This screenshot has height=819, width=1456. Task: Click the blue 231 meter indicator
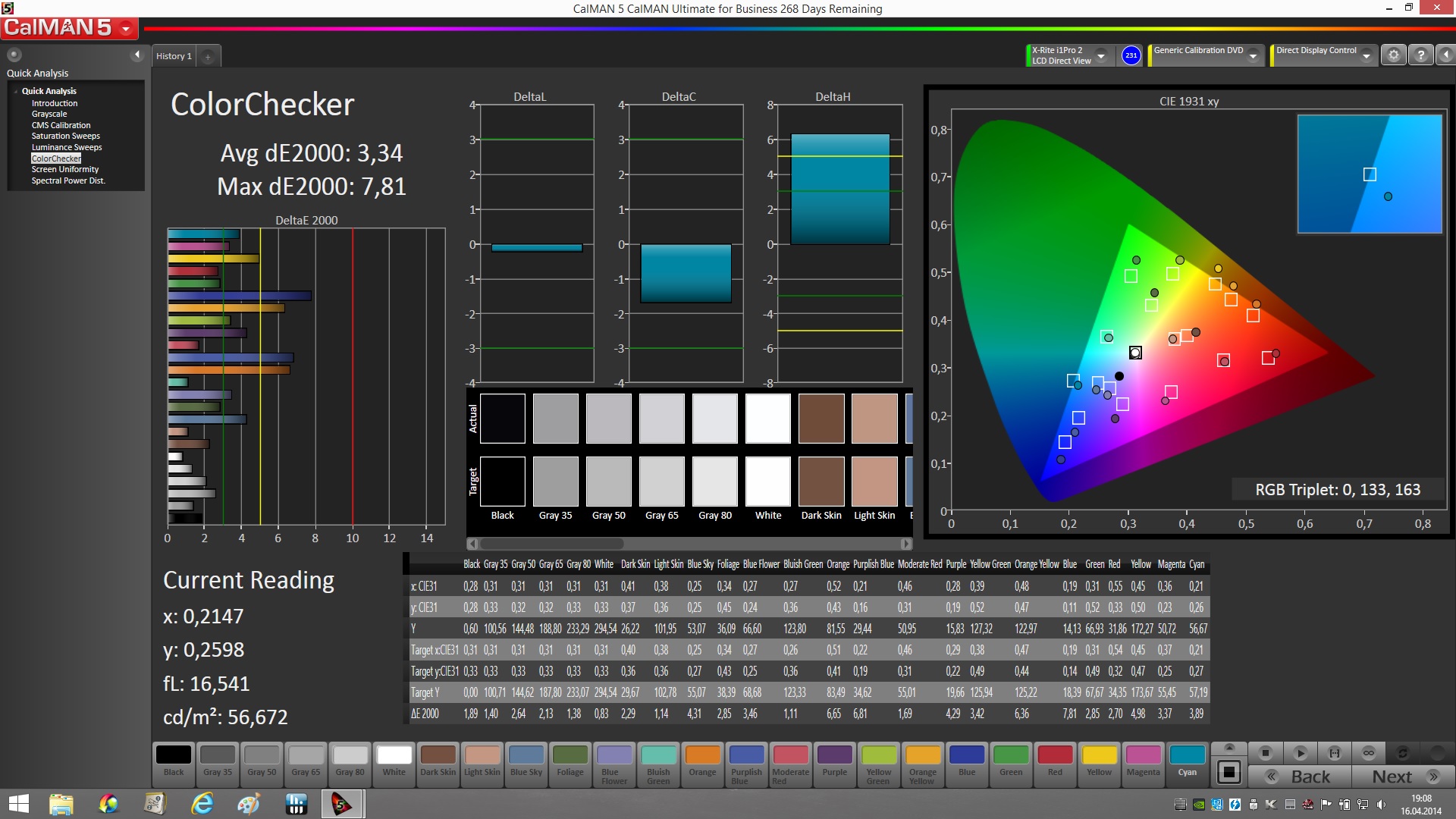[x=1131, y=55]
